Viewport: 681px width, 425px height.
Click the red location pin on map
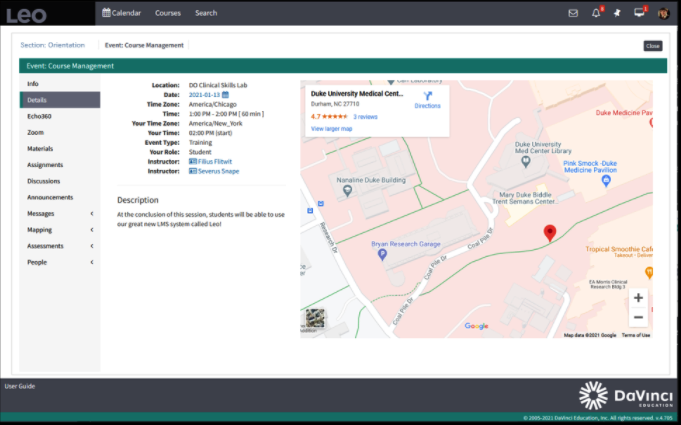(550, 233)
